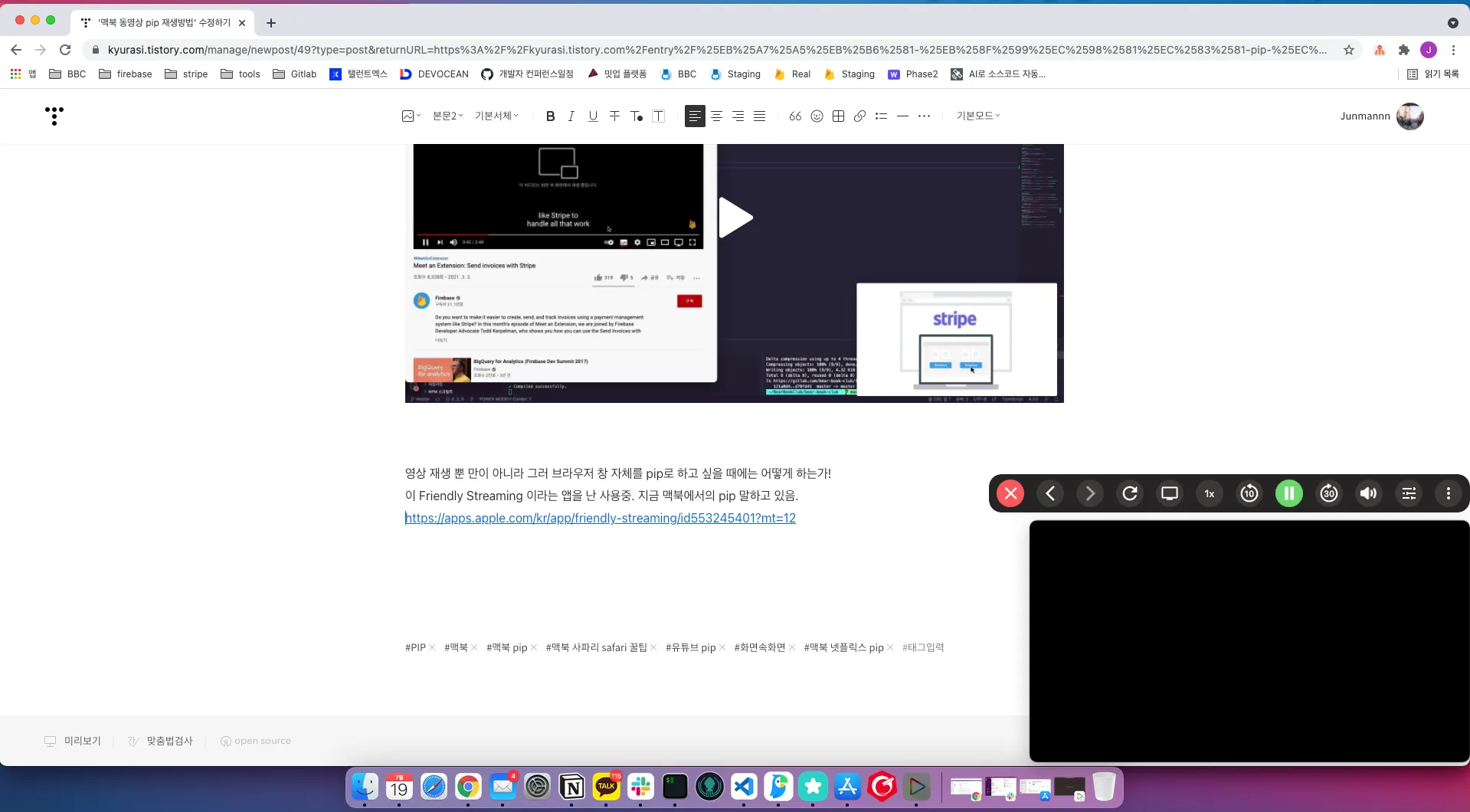Change 1x playback speed
This screenshot has height=812, width=1470.
[1210, 494]
